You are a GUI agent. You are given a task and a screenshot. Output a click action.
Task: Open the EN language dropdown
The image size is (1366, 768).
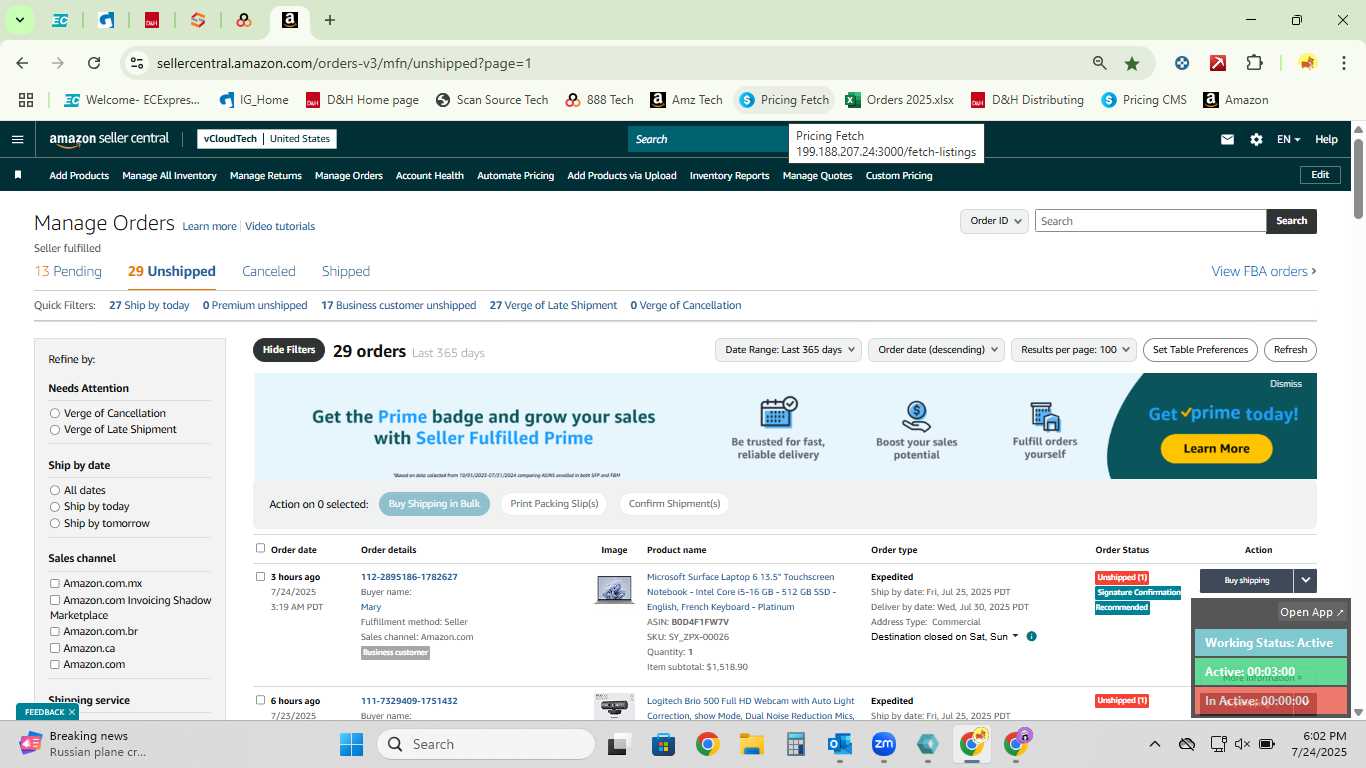(1288, 139)
